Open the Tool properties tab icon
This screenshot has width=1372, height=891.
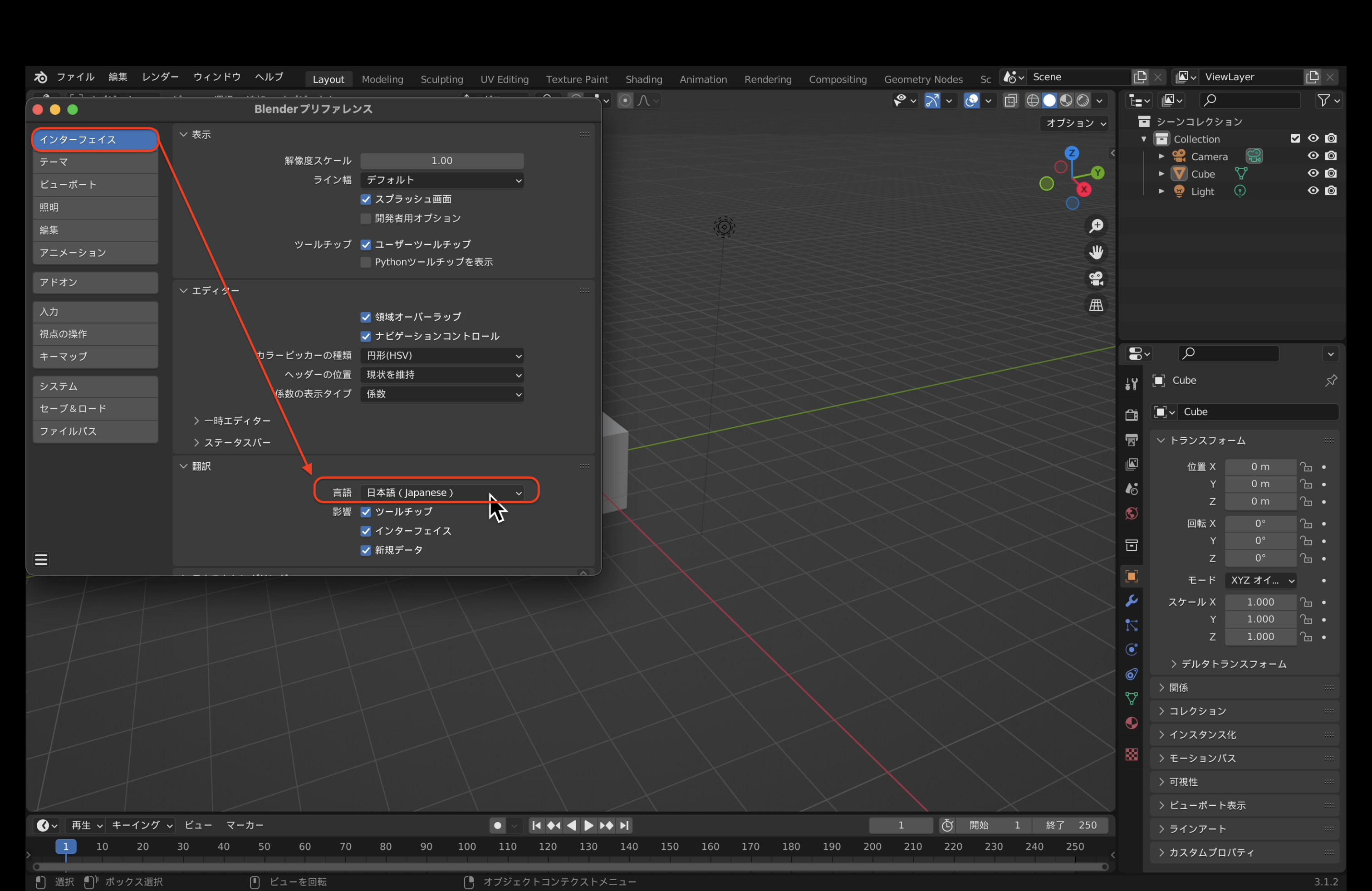[1132, 384]
